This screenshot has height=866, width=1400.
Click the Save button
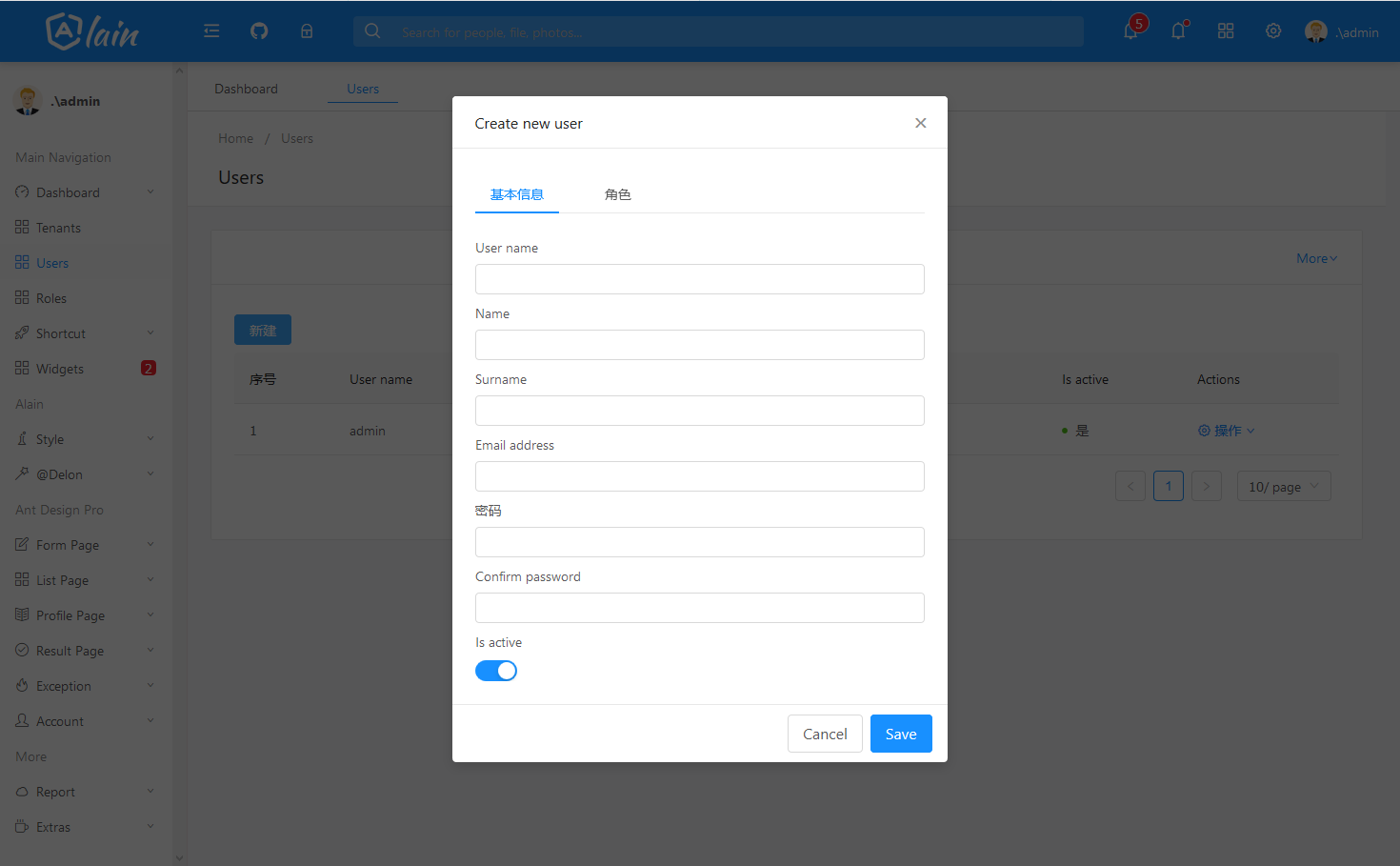(901, 734)
